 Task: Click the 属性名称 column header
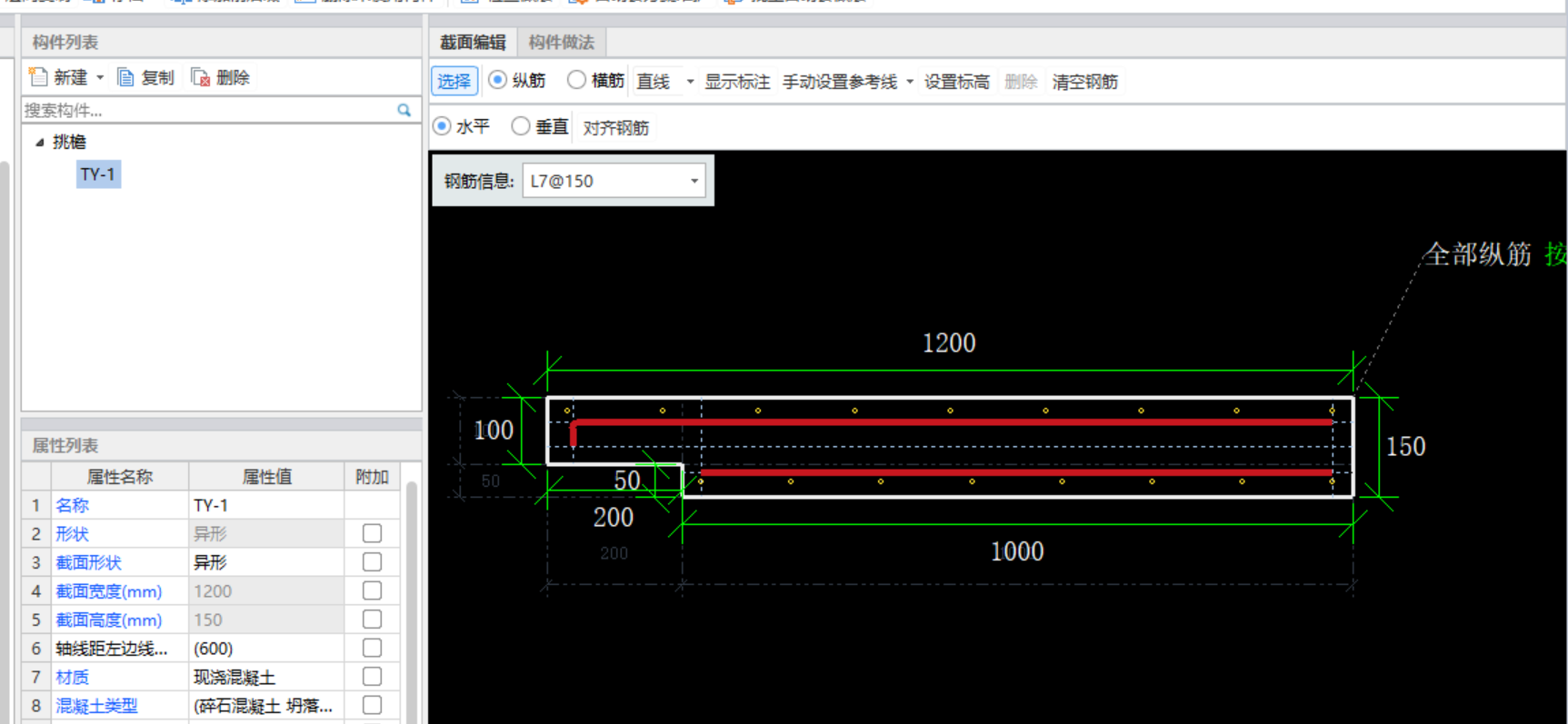coord(120,476)
